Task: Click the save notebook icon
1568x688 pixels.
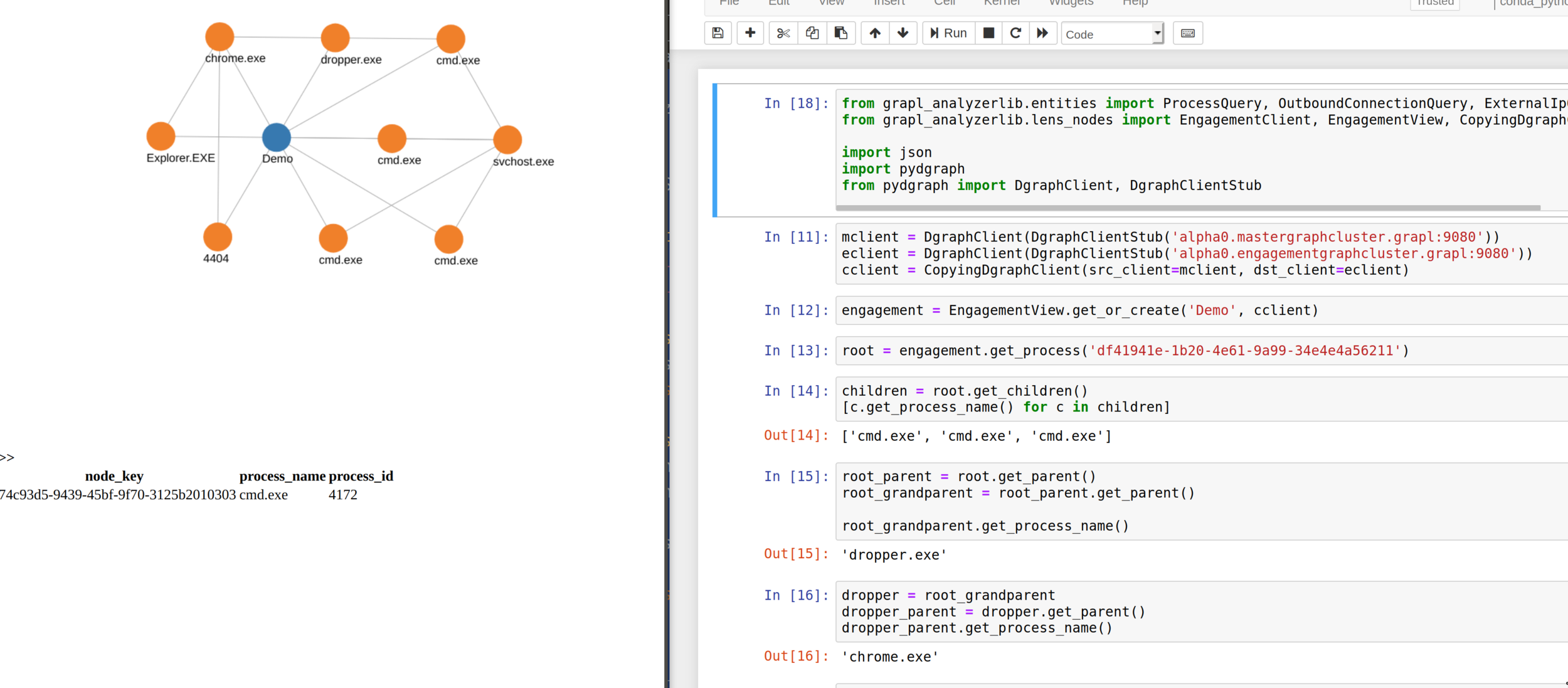Action: coord(718,33)
